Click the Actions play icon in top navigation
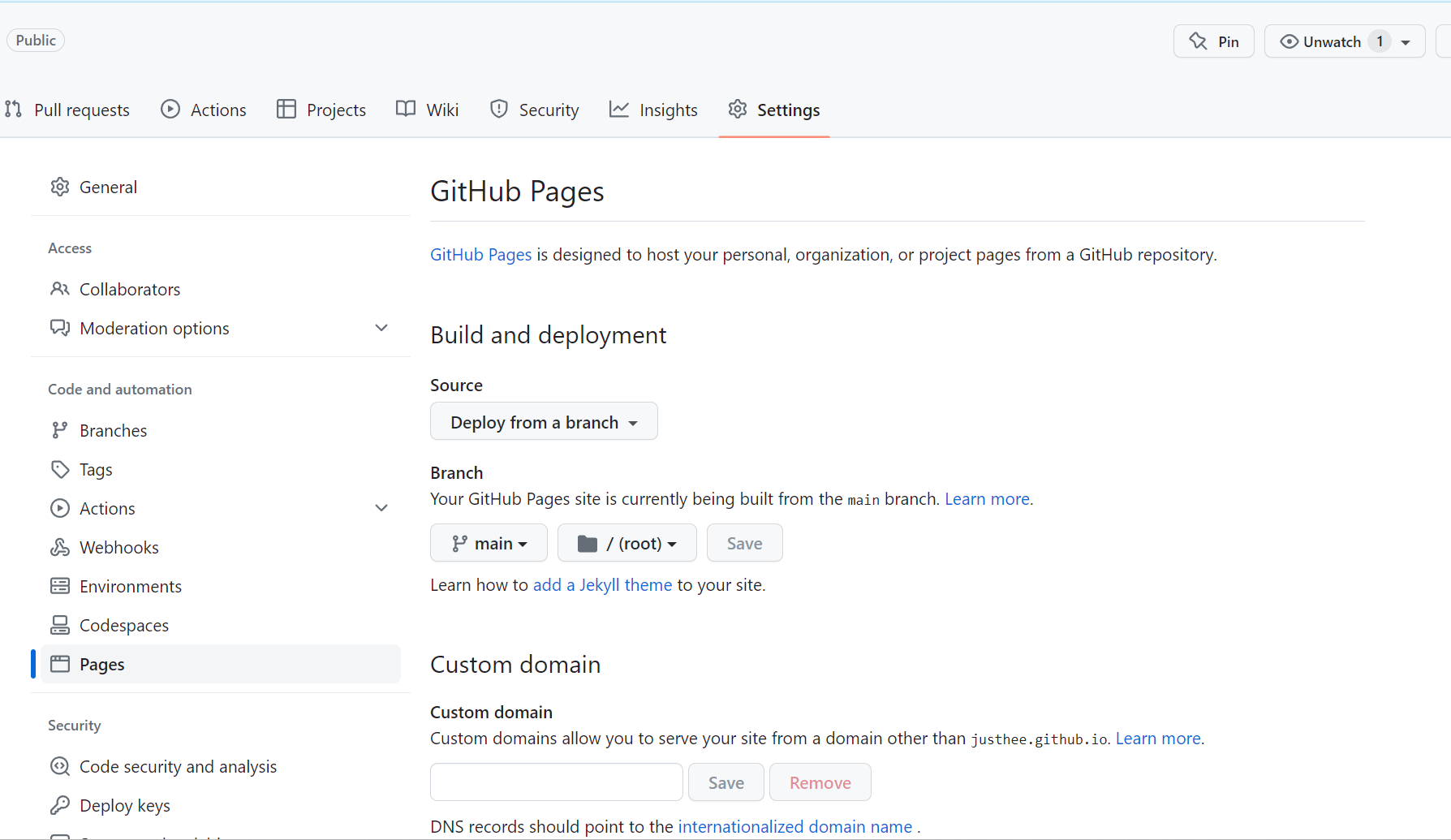The width and height of the screenshot is (1451, 840). coord(170,109)
